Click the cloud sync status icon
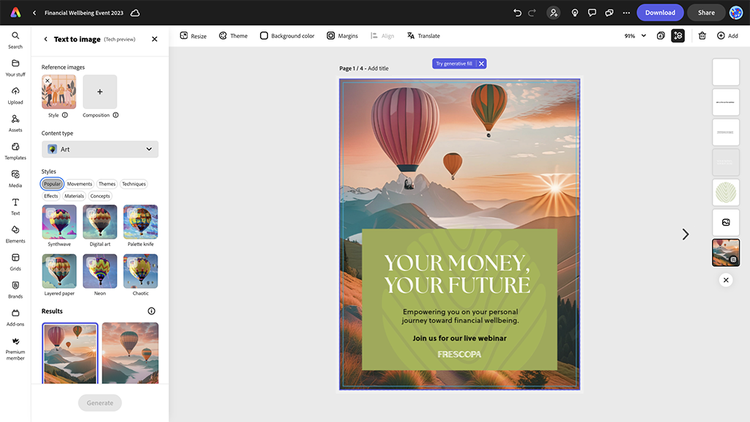 (135, 13)
